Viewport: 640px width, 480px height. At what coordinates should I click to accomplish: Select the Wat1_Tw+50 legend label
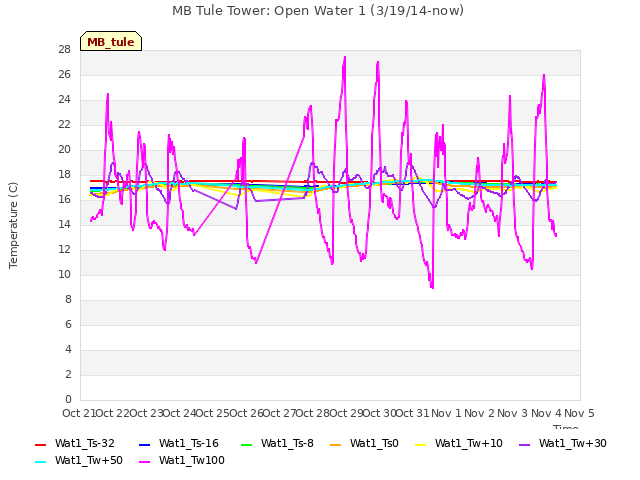click(x=89, y=460)
